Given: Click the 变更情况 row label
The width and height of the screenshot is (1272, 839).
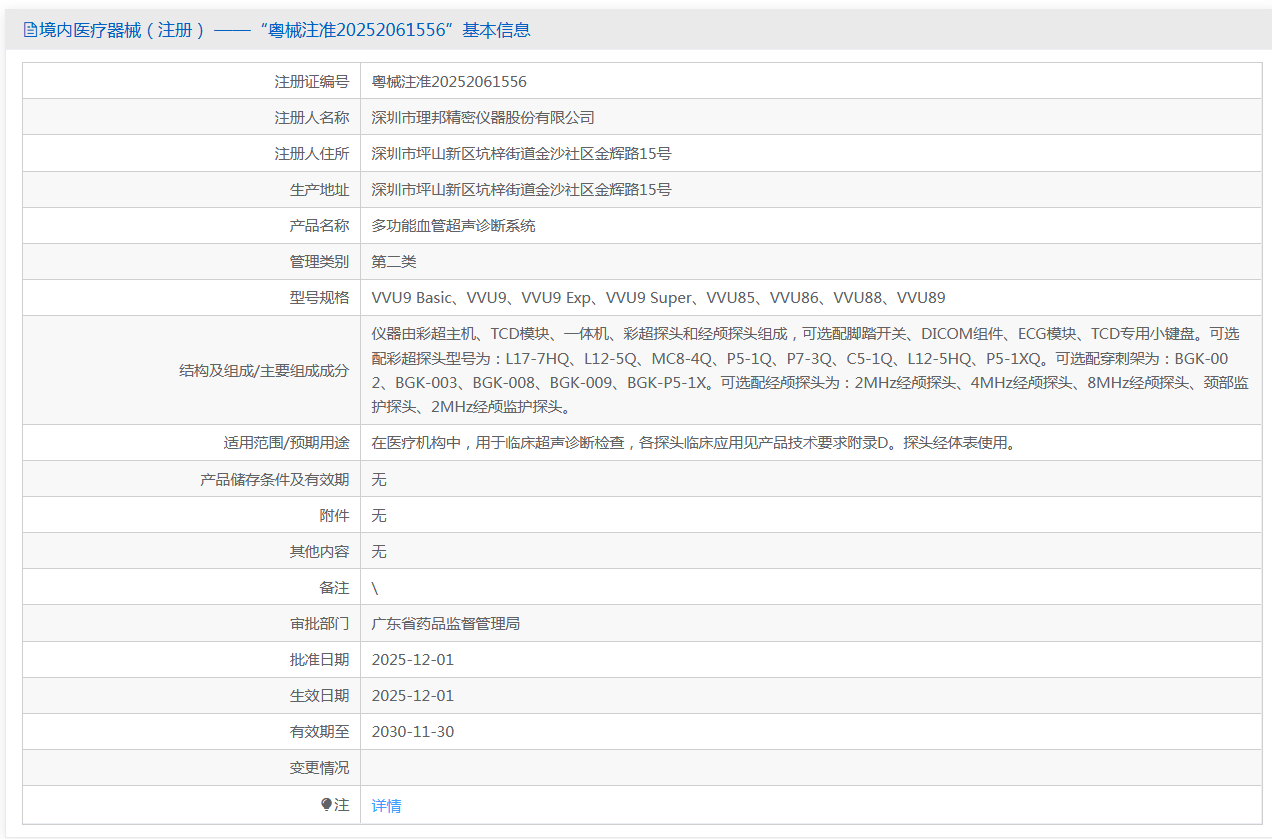Looking at the screenshot, I should [320, 768].
